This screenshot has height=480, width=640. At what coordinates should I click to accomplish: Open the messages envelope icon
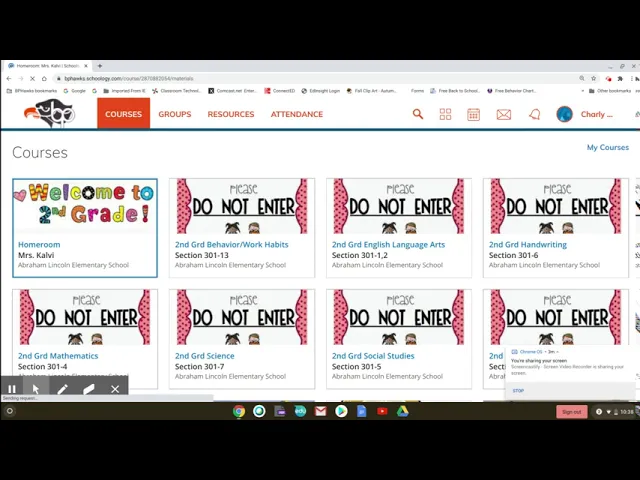tap(504, 115)
